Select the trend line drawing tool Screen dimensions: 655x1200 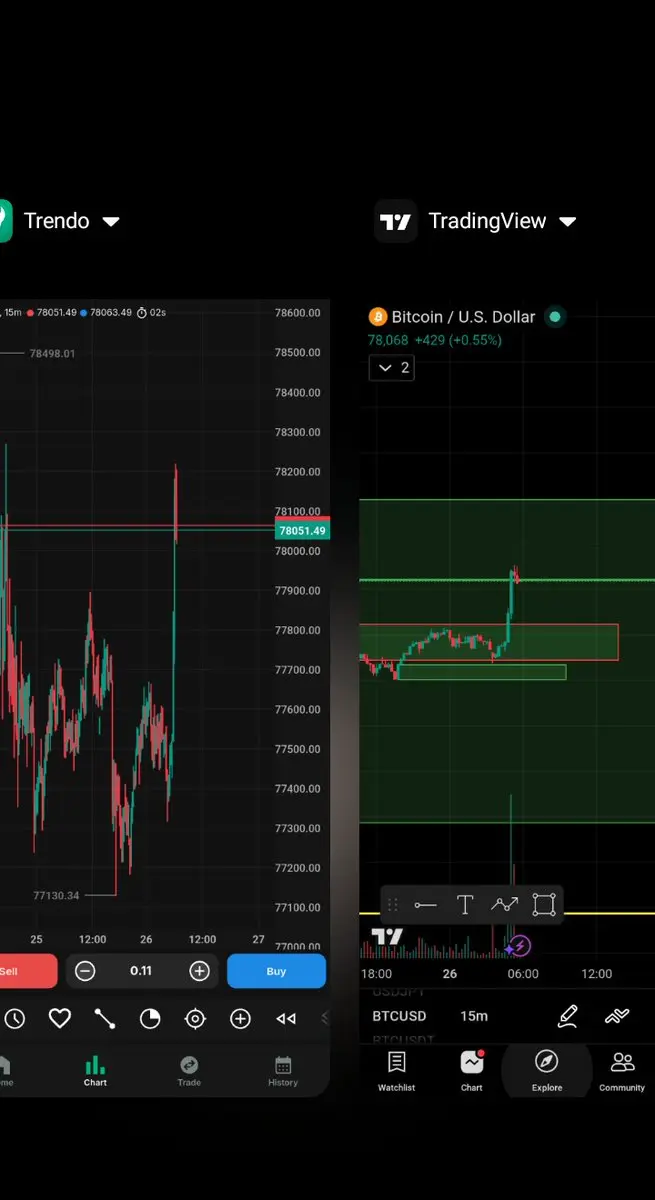click(426, 905)
